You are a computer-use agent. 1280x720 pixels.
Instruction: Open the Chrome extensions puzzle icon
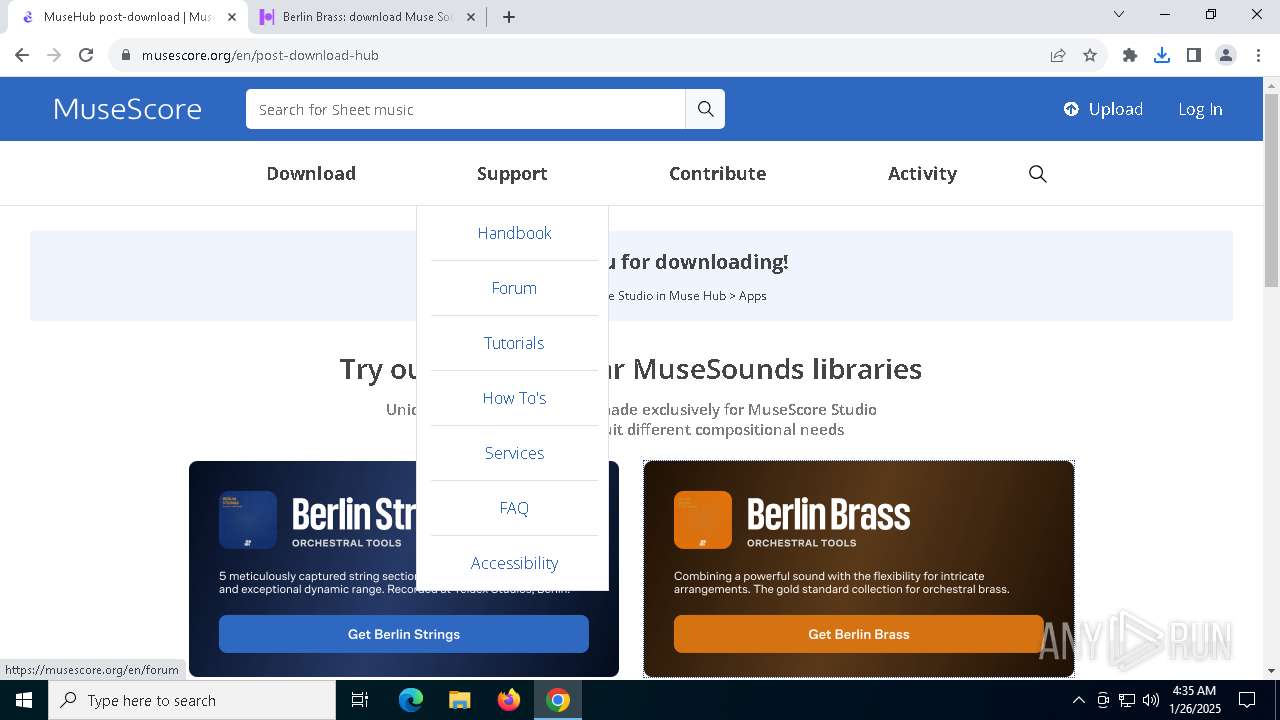coord(1130,55)
